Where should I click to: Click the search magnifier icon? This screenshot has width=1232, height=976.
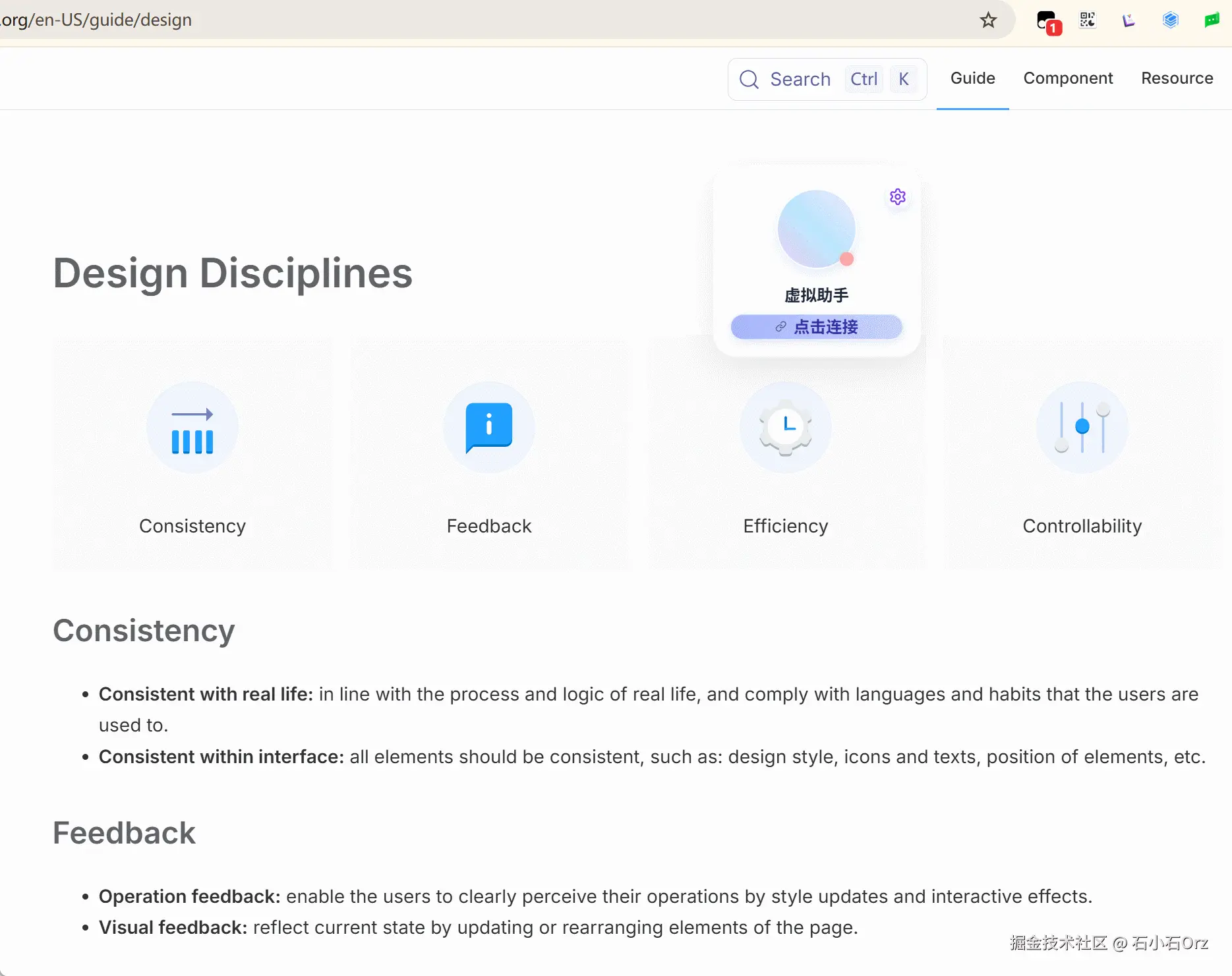tap(749, 79)
